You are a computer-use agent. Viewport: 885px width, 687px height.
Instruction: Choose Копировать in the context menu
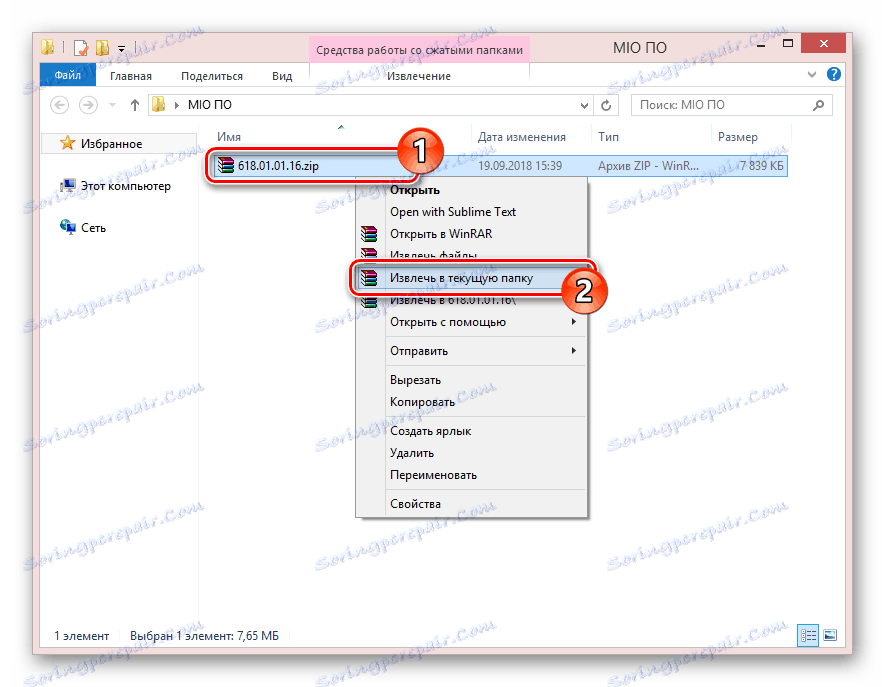(471, 402)
